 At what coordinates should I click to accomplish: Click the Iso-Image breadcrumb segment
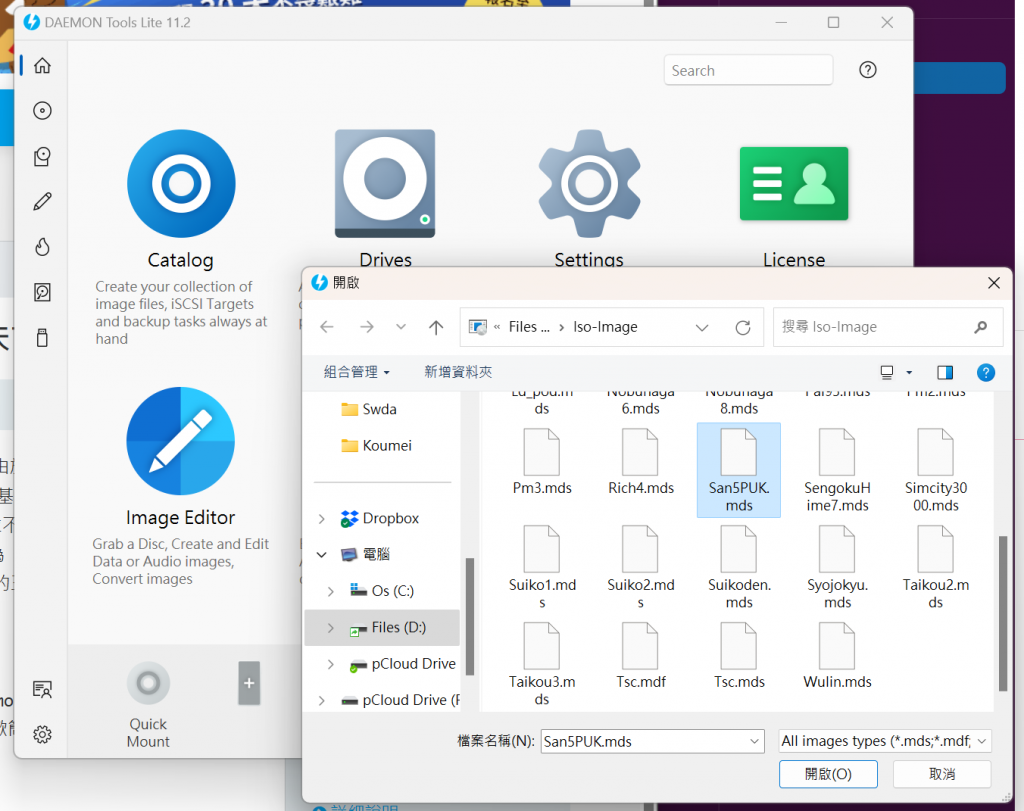pyautogui.click(x=605, y=327)
